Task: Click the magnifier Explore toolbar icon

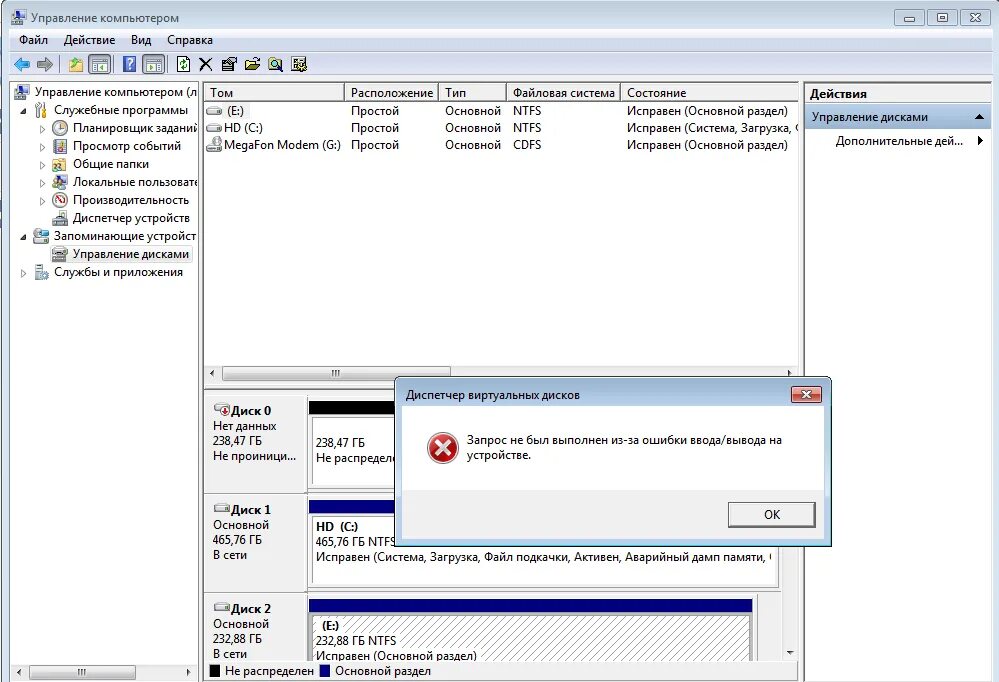Action: pos(275,64)
